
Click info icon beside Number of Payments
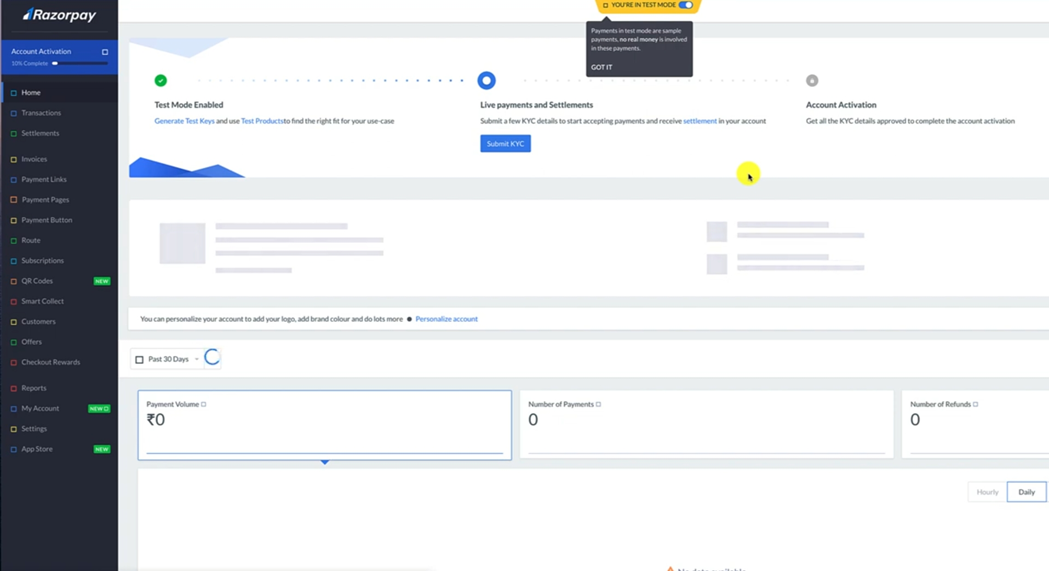[x=598, y=405]
